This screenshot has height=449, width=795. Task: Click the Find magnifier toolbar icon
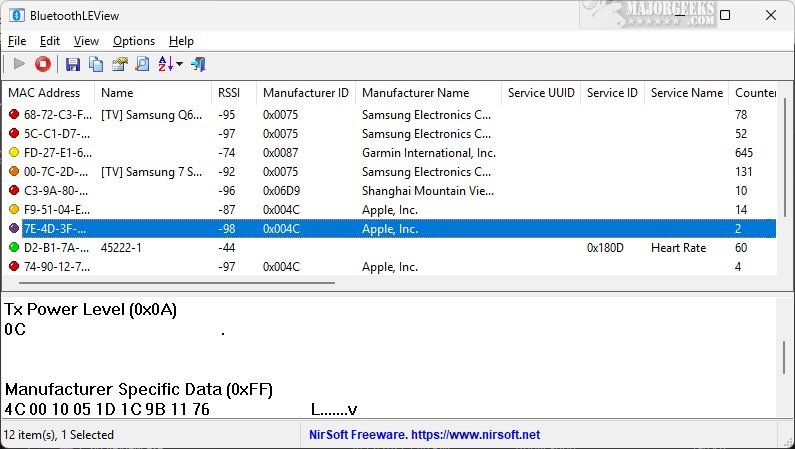point(142,64)
